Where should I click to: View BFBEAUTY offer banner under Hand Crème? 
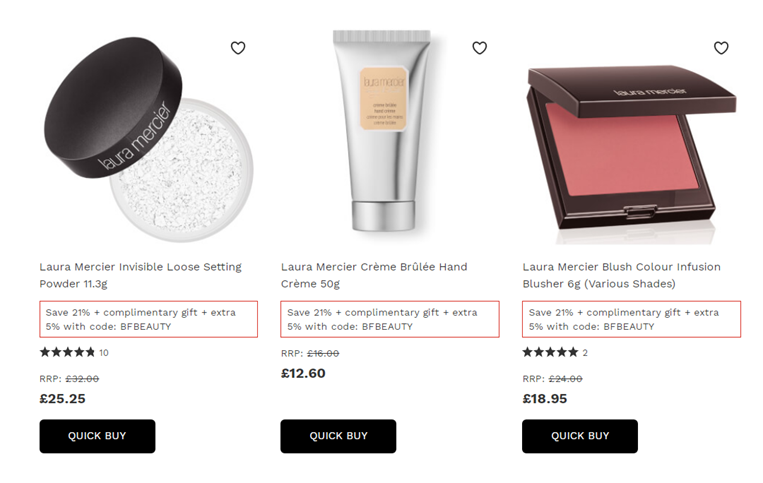[x=390, y=319]
